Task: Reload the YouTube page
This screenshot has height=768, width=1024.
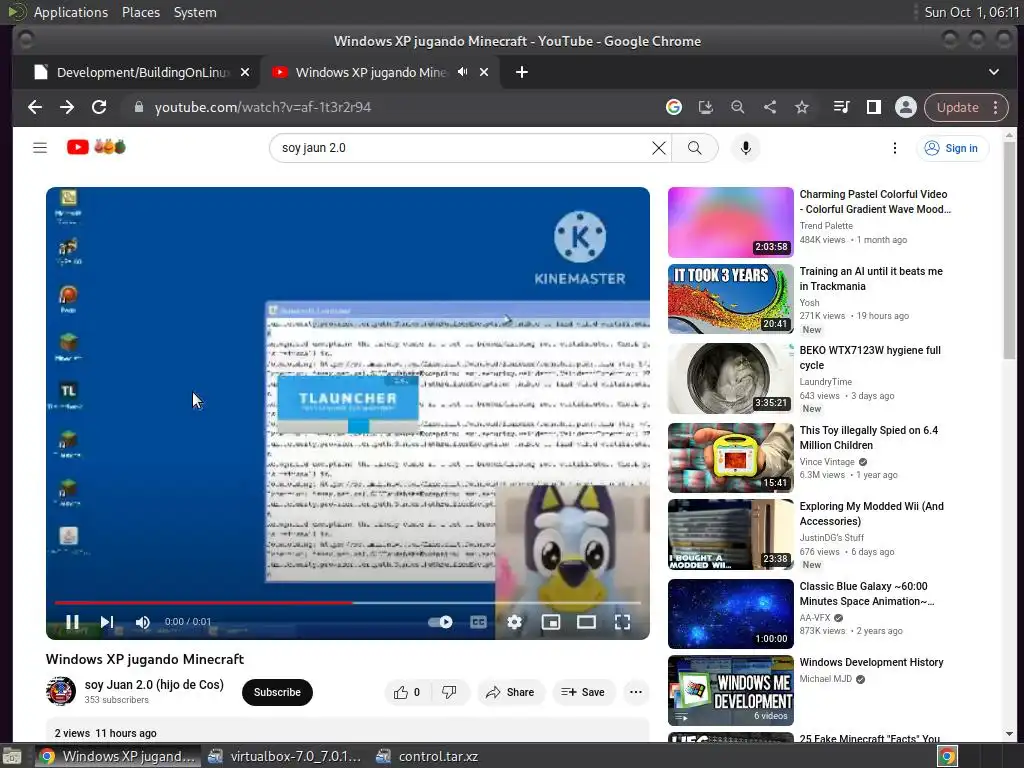Action: pos(99,107)
